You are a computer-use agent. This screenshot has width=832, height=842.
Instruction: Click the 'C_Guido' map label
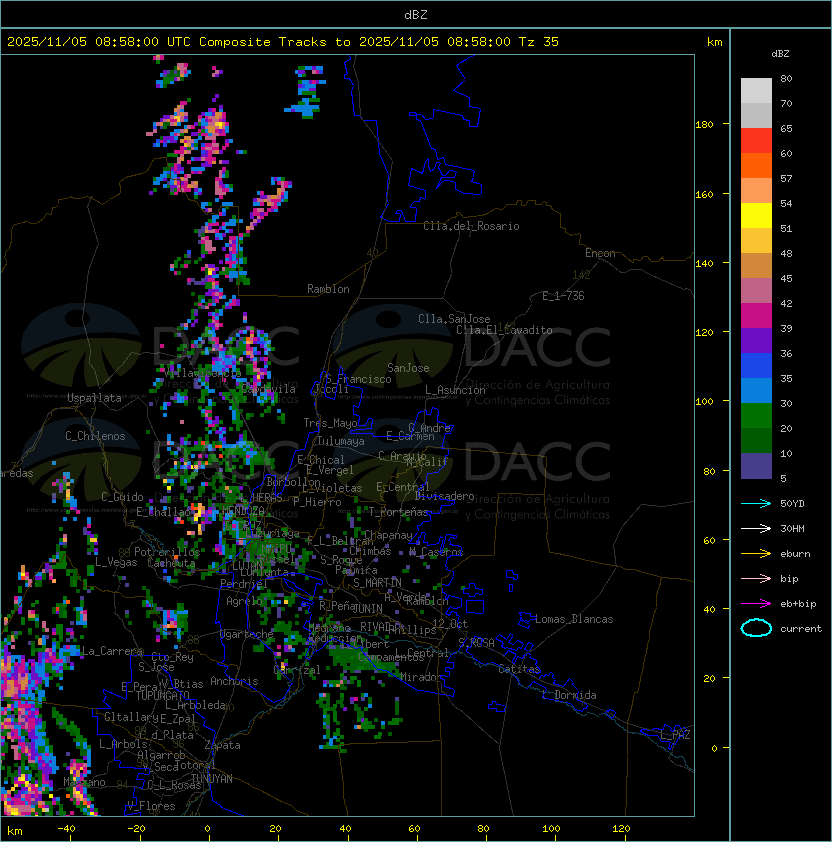pyautogui.click(x=122, y=497)
